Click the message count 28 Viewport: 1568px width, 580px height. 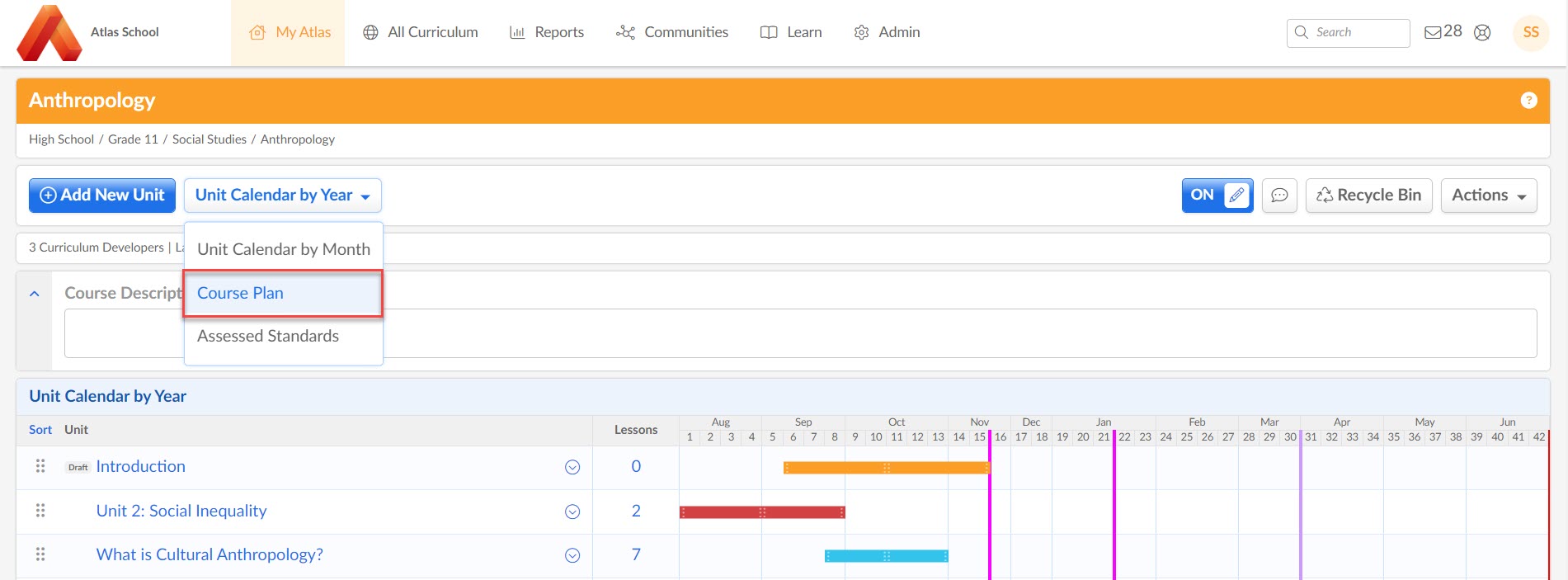(1453, 31)
